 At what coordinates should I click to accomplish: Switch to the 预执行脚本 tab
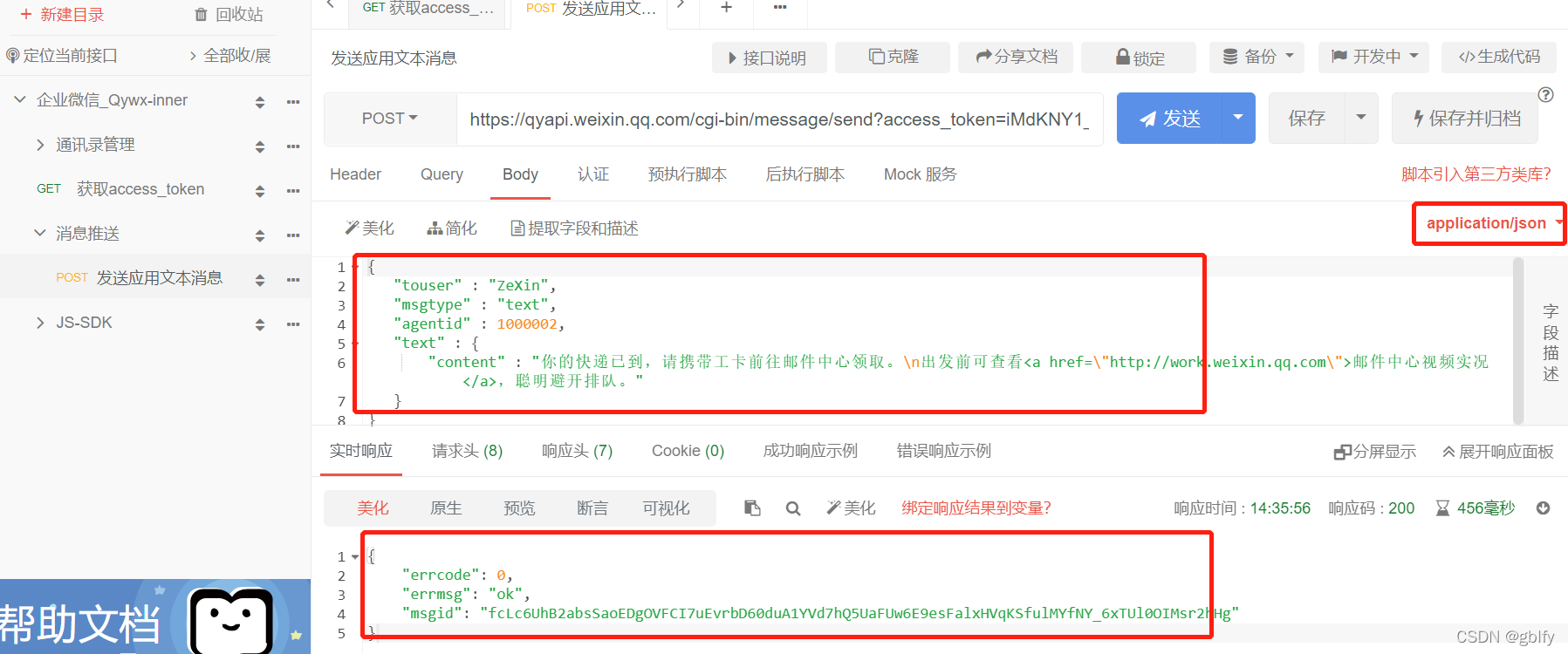point(688,174)
